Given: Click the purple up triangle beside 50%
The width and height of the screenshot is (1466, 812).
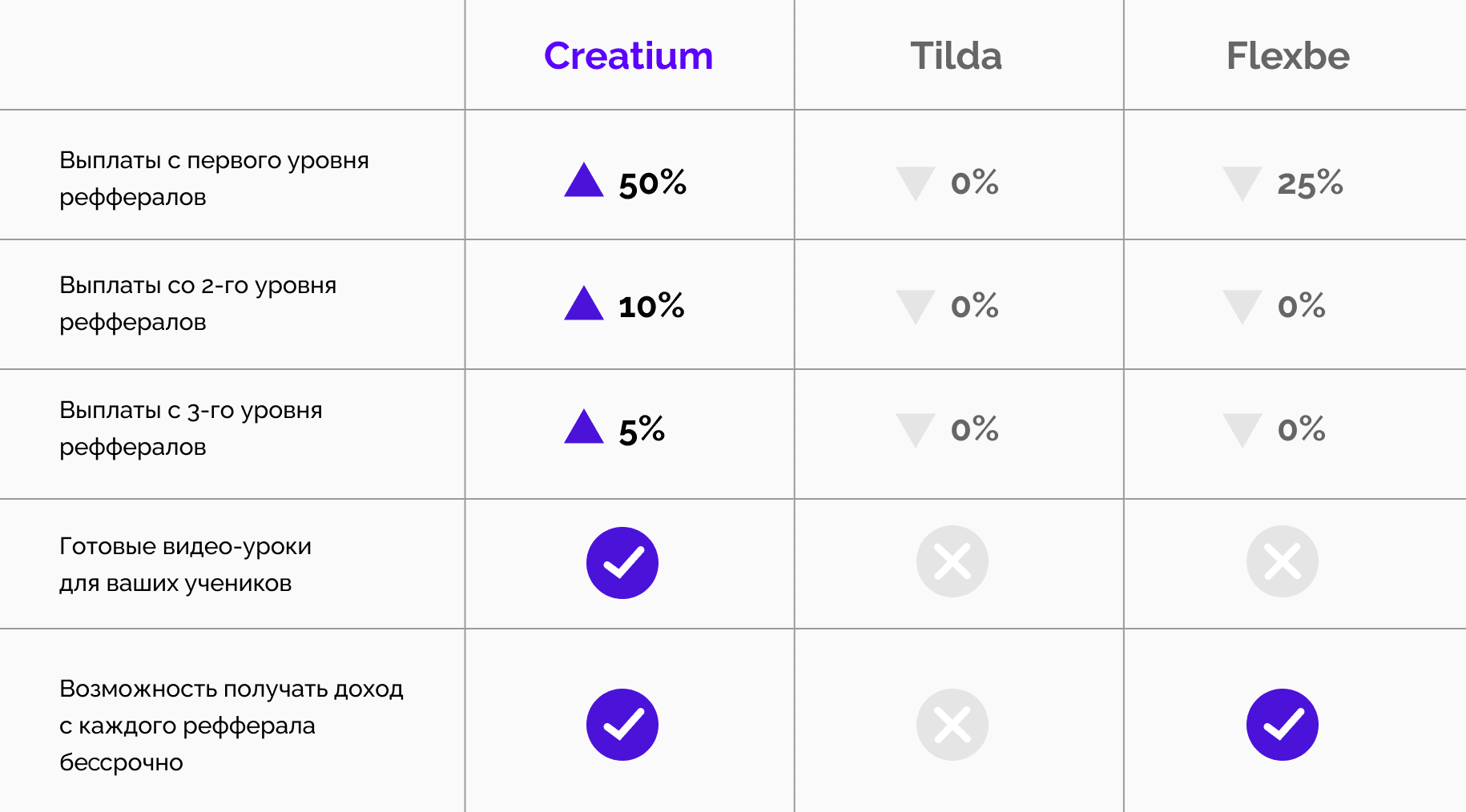Looking at the screenshot, I should click(583, 182).
